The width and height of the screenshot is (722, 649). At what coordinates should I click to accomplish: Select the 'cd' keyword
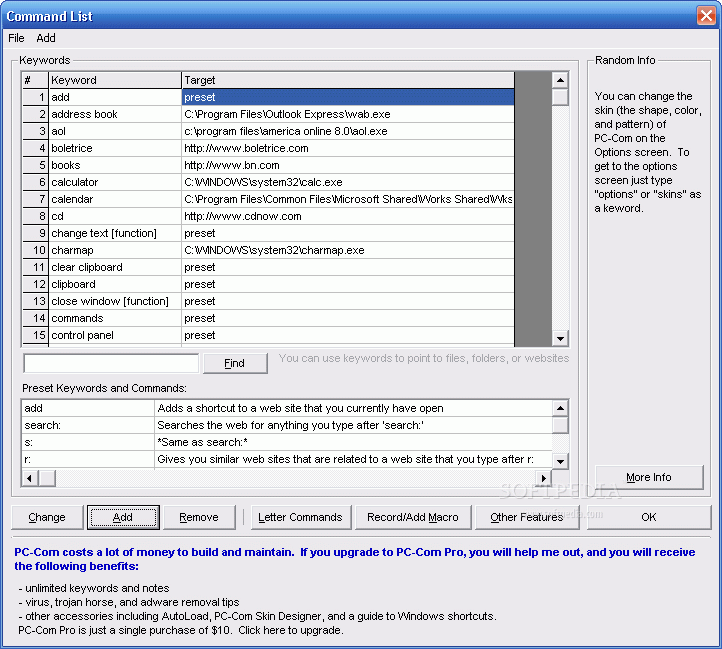coord(115,216)
